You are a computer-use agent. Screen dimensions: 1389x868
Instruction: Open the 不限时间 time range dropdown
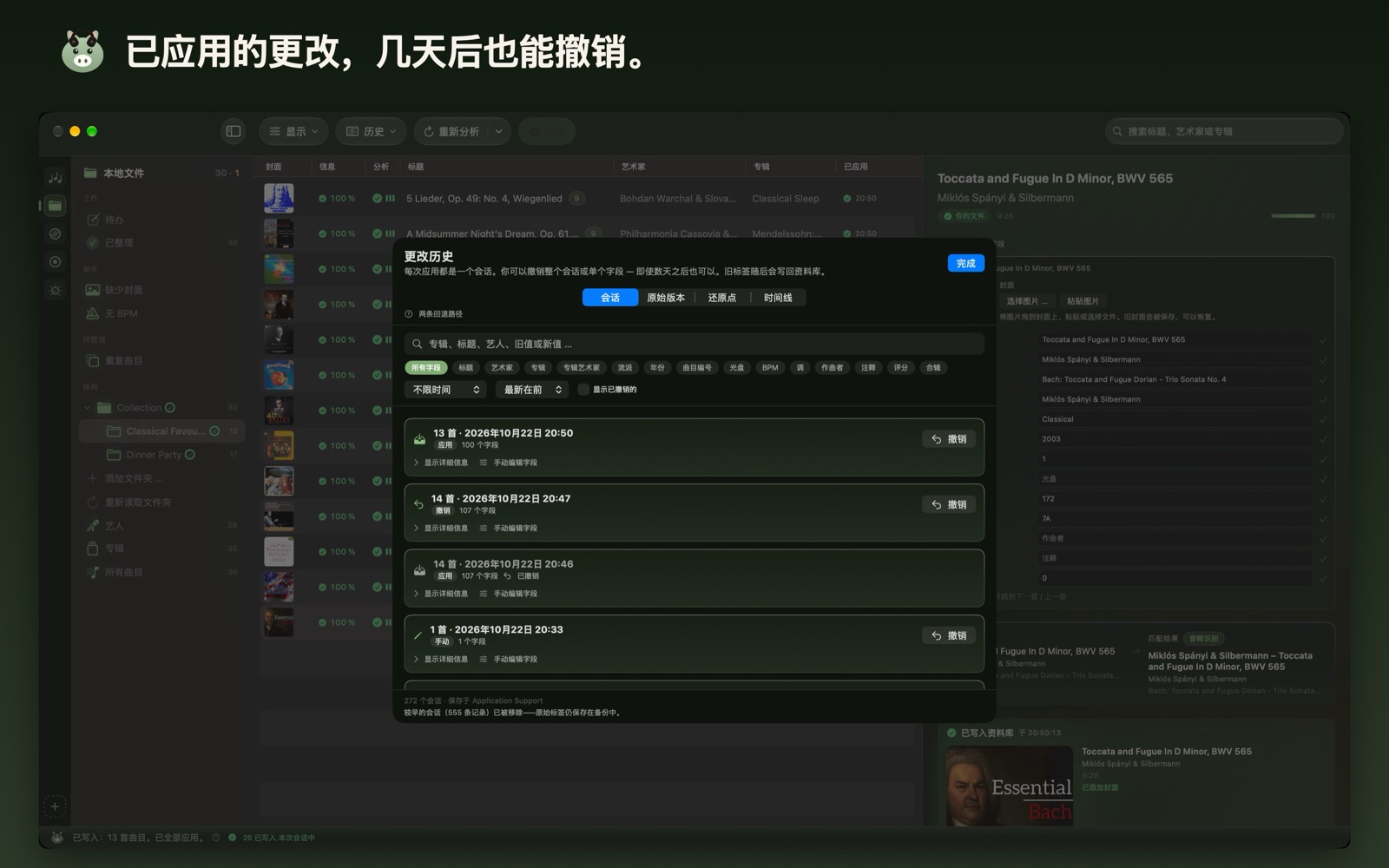tap(446, 390)
